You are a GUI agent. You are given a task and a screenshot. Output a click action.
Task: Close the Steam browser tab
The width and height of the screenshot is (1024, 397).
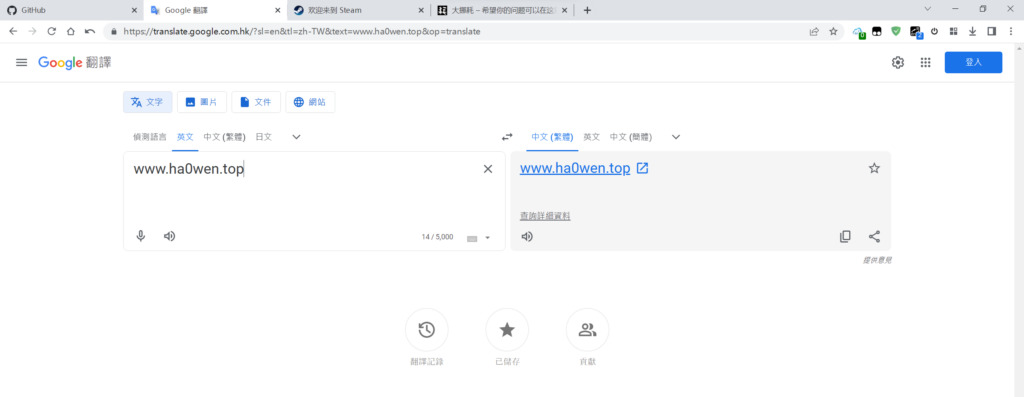click(x=420, y=10)
